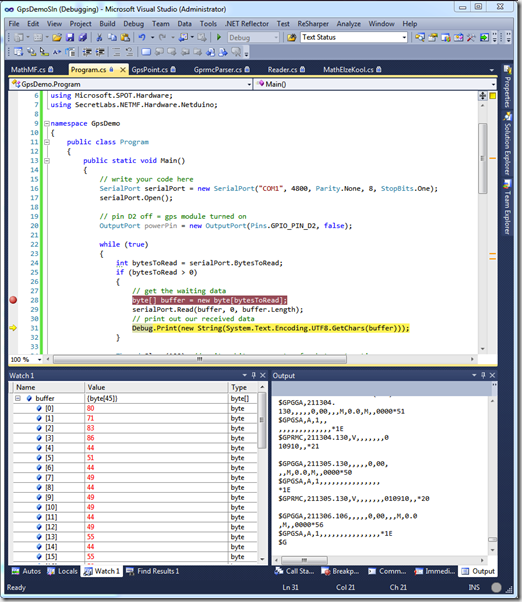Collapse the namespace GpsDemo code block
This screenshot has width=522, height=602.
pyautogui.click(x=46, y=123)
